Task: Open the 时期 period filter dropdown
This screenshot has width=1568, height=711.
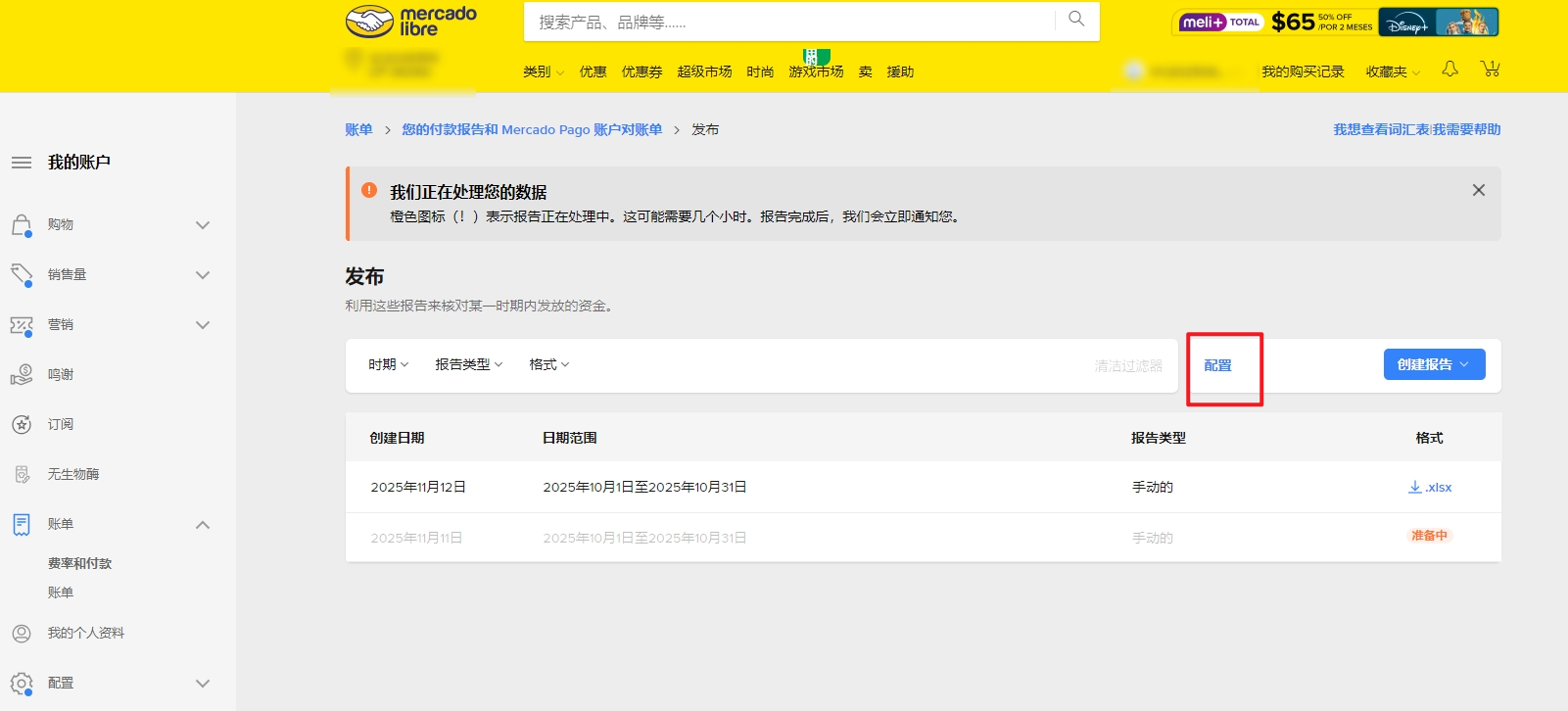Action: (388, 364)
